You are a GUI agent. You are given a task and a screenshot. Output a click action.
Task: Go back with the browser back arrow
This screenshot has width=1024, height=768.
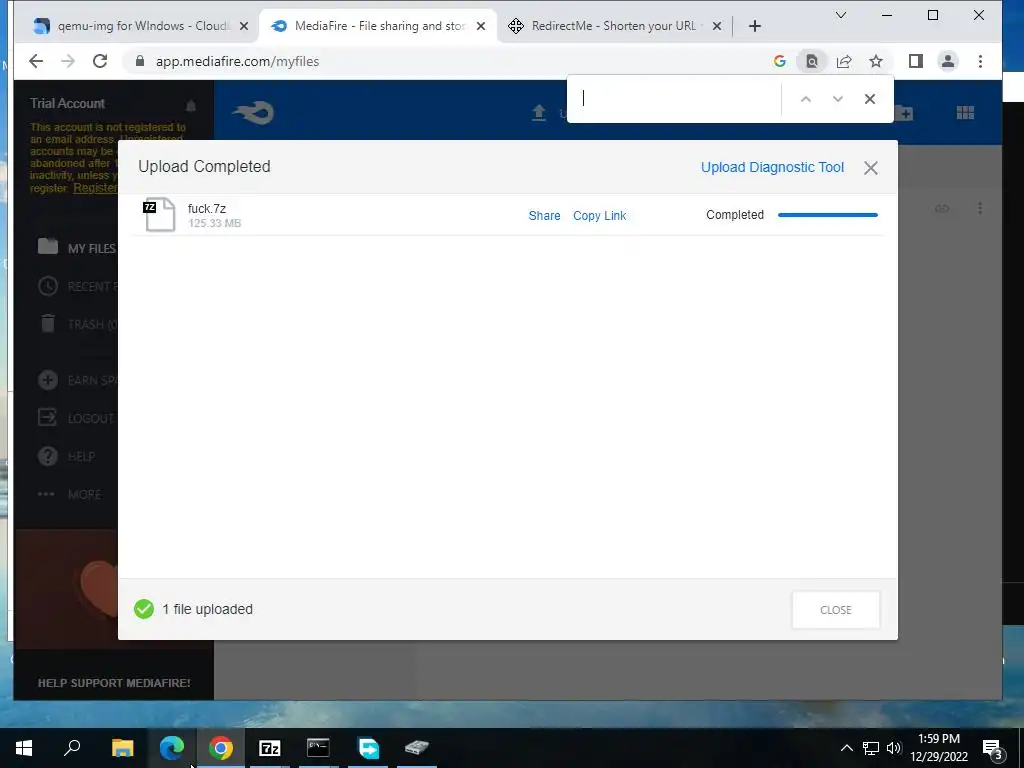pyautogui.click(x=36, y=61)
